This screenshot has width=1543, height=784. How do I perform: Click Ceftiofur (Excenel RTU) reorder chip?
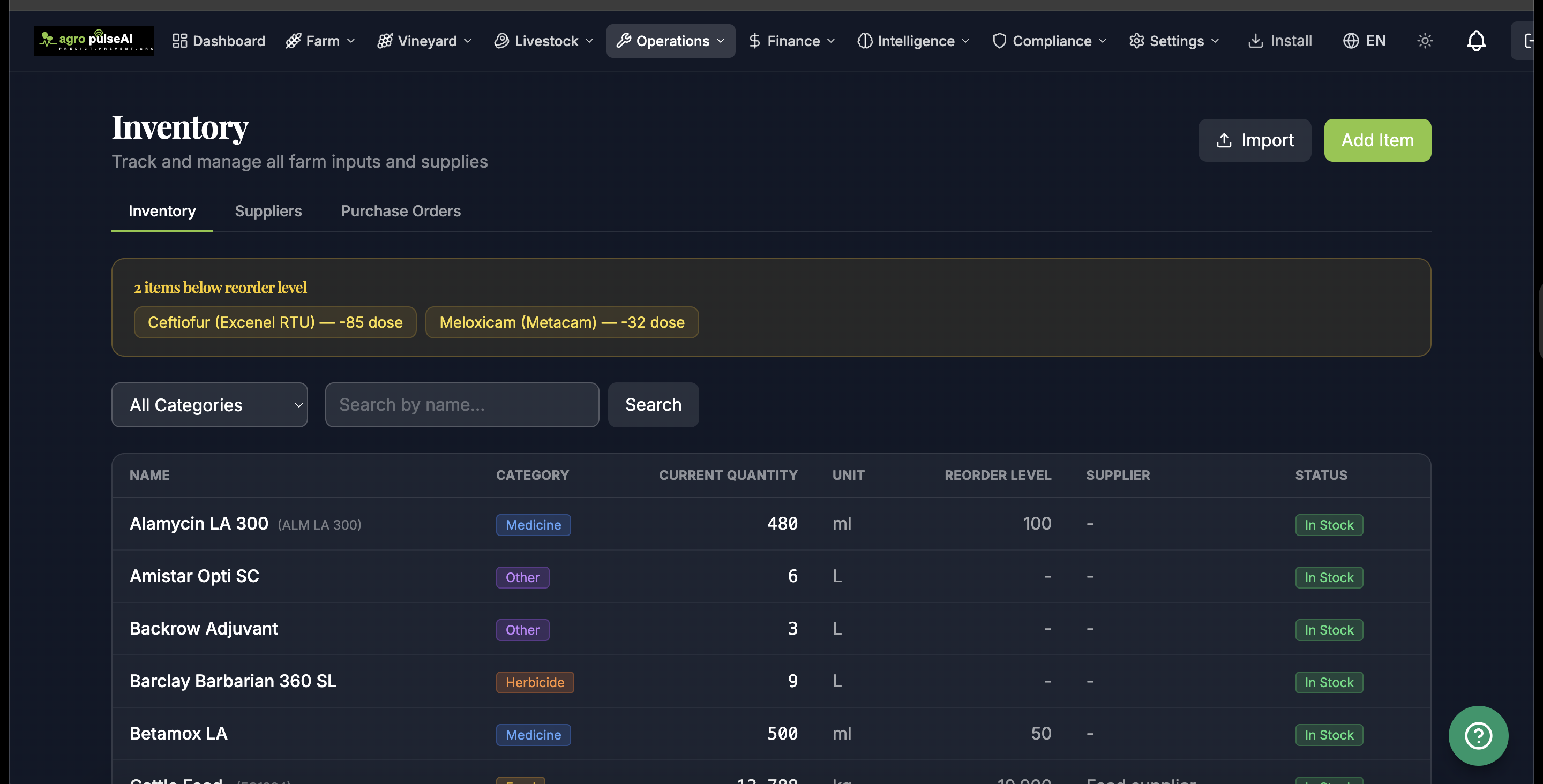pos(275,322)
